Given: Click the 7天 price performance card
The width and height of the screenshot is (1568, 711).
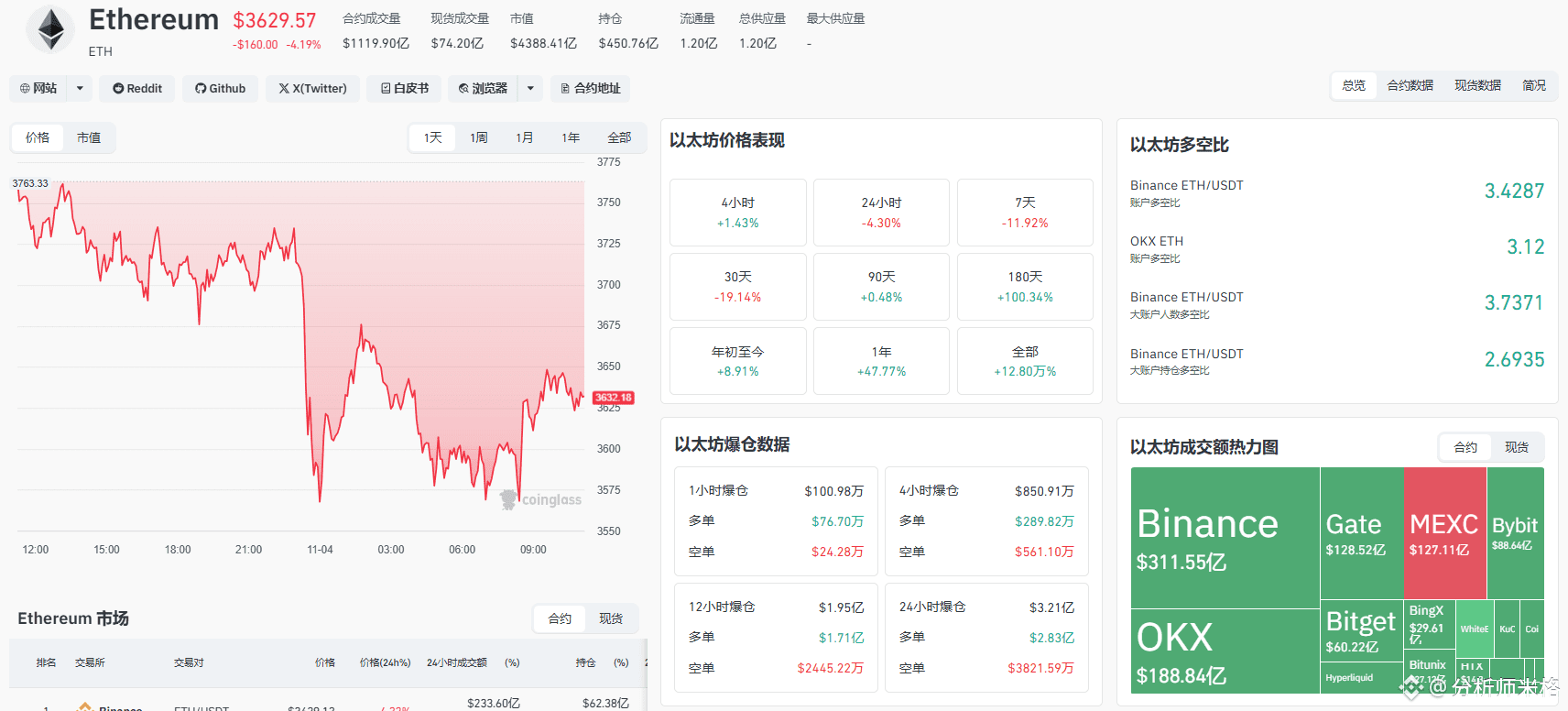Looking at the screenshot, I should pos(1025,213).
